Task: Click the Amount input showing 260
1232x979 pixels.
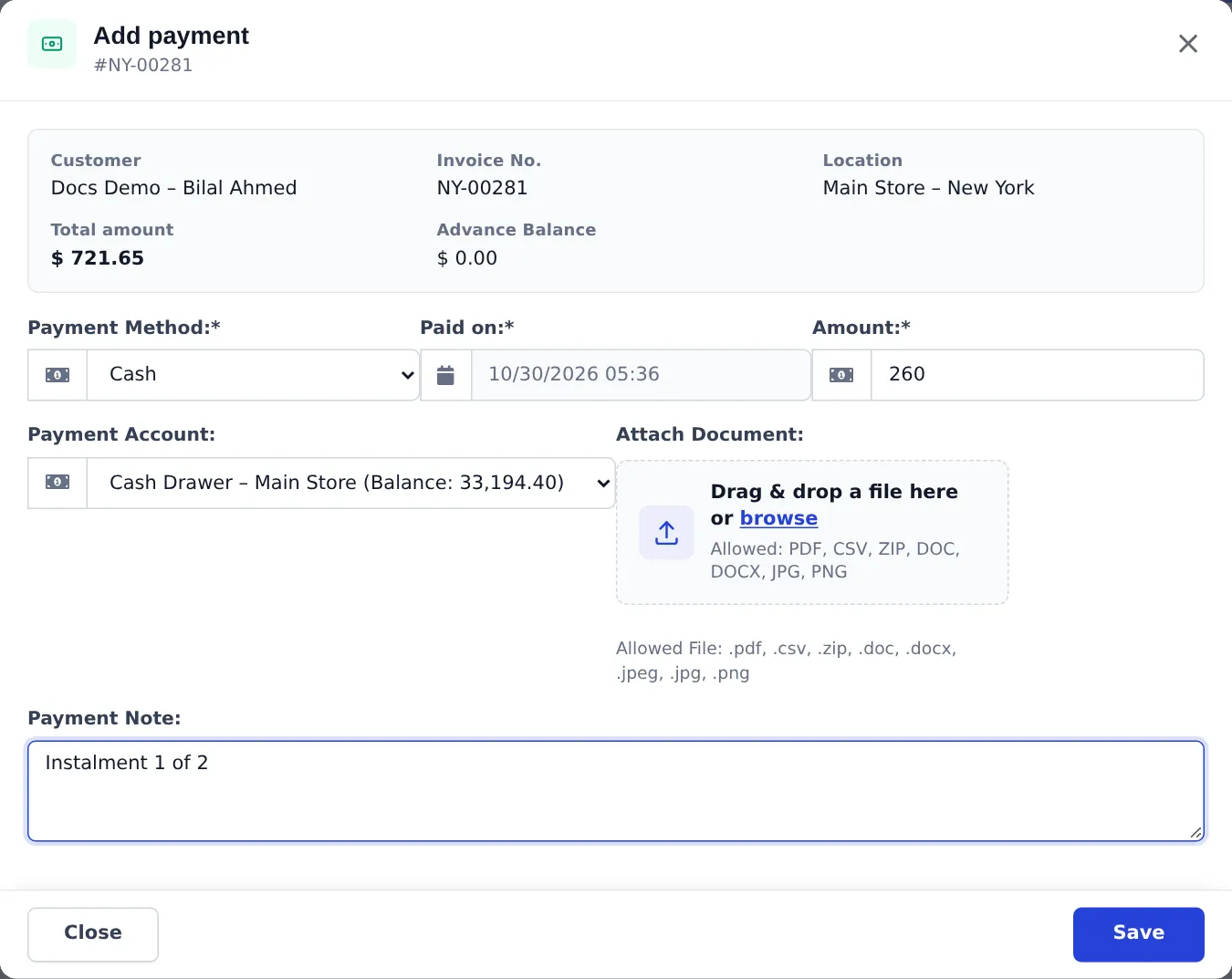Action: 1038,375
